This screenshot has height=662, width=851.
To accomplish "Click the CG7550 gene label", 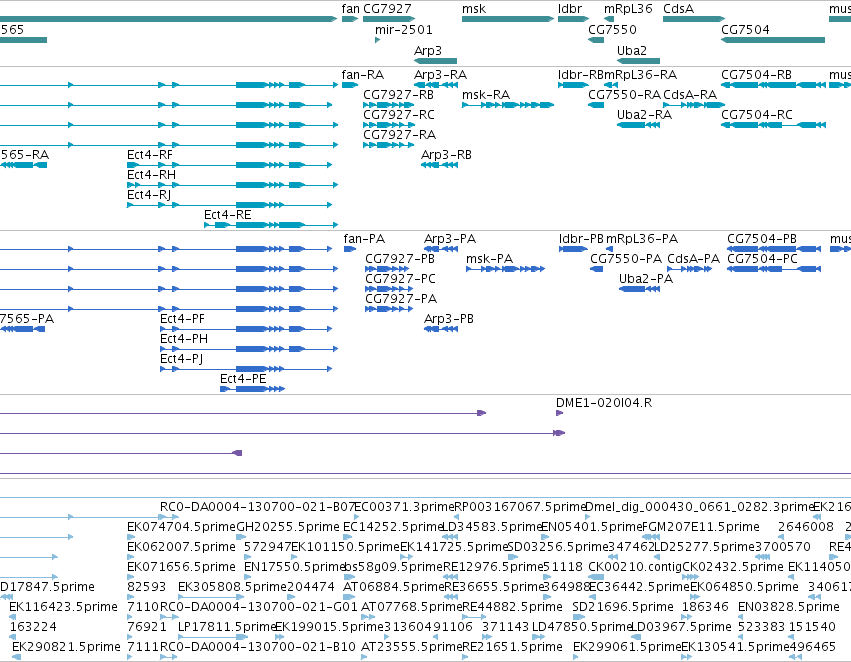I will point(612,29).
